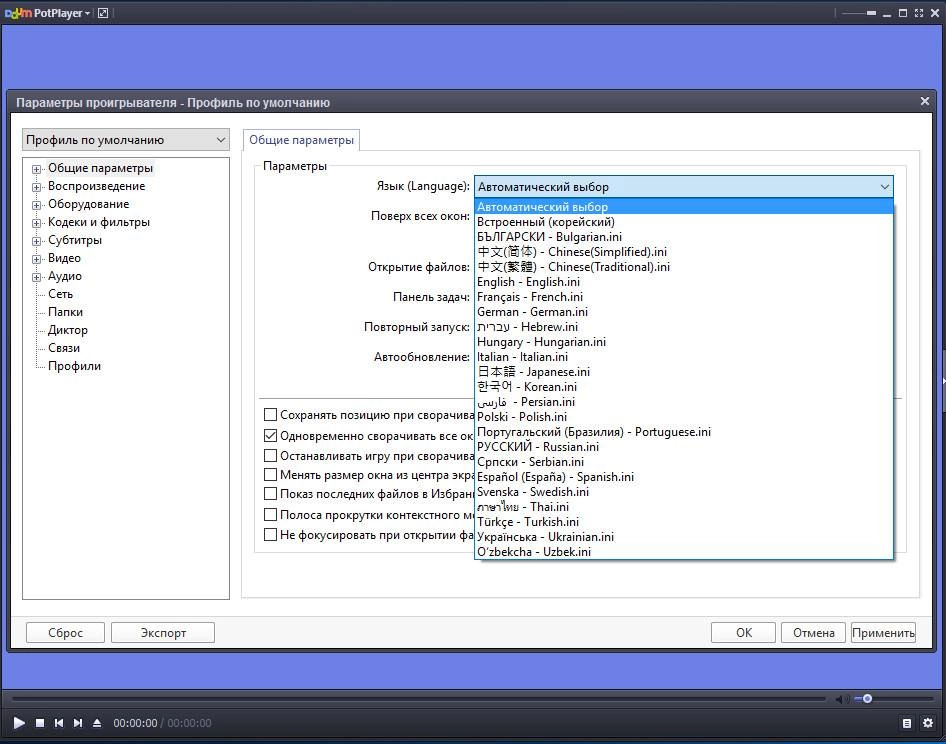This screenshot has height=744, width=946.
Task: Select 'Связи' in the settings tree
Action: (x=64, y=348)
